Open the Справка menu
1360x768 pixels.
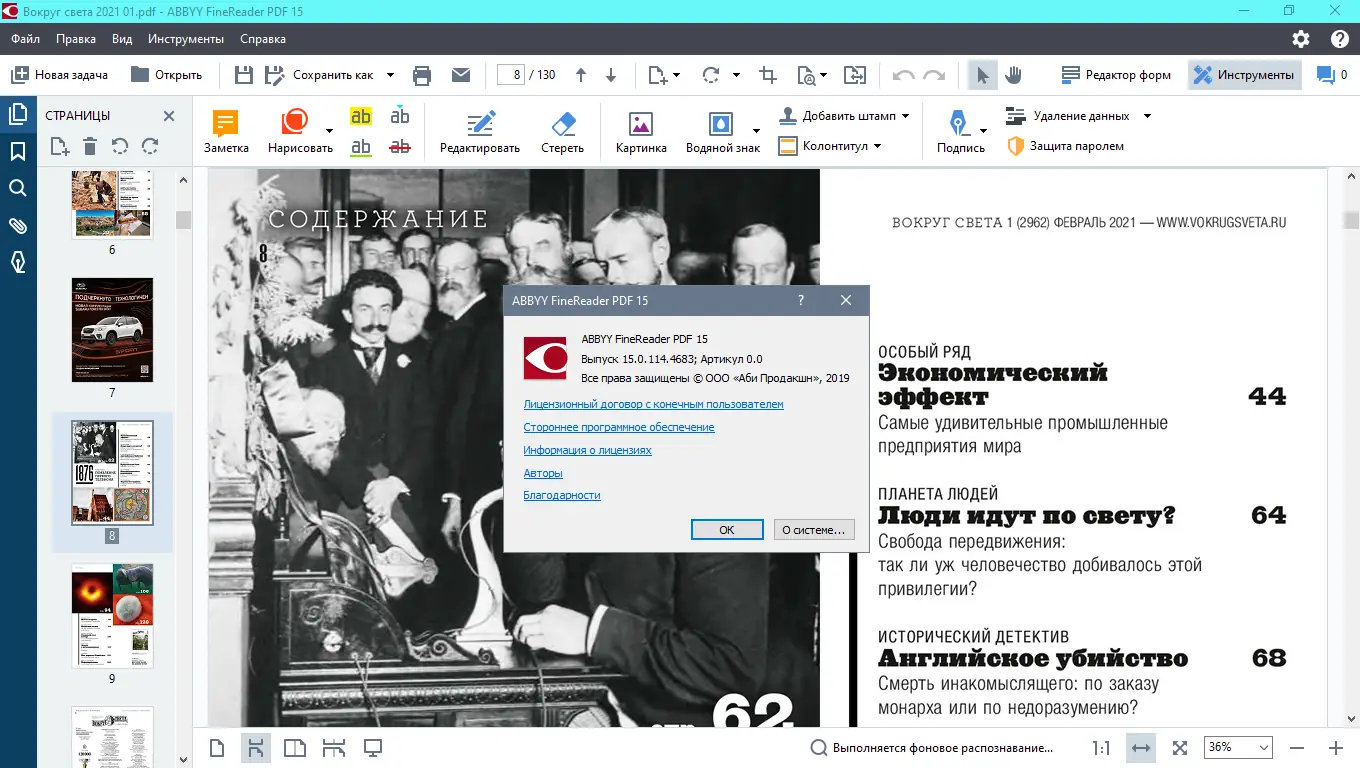[x=263, y=39]
